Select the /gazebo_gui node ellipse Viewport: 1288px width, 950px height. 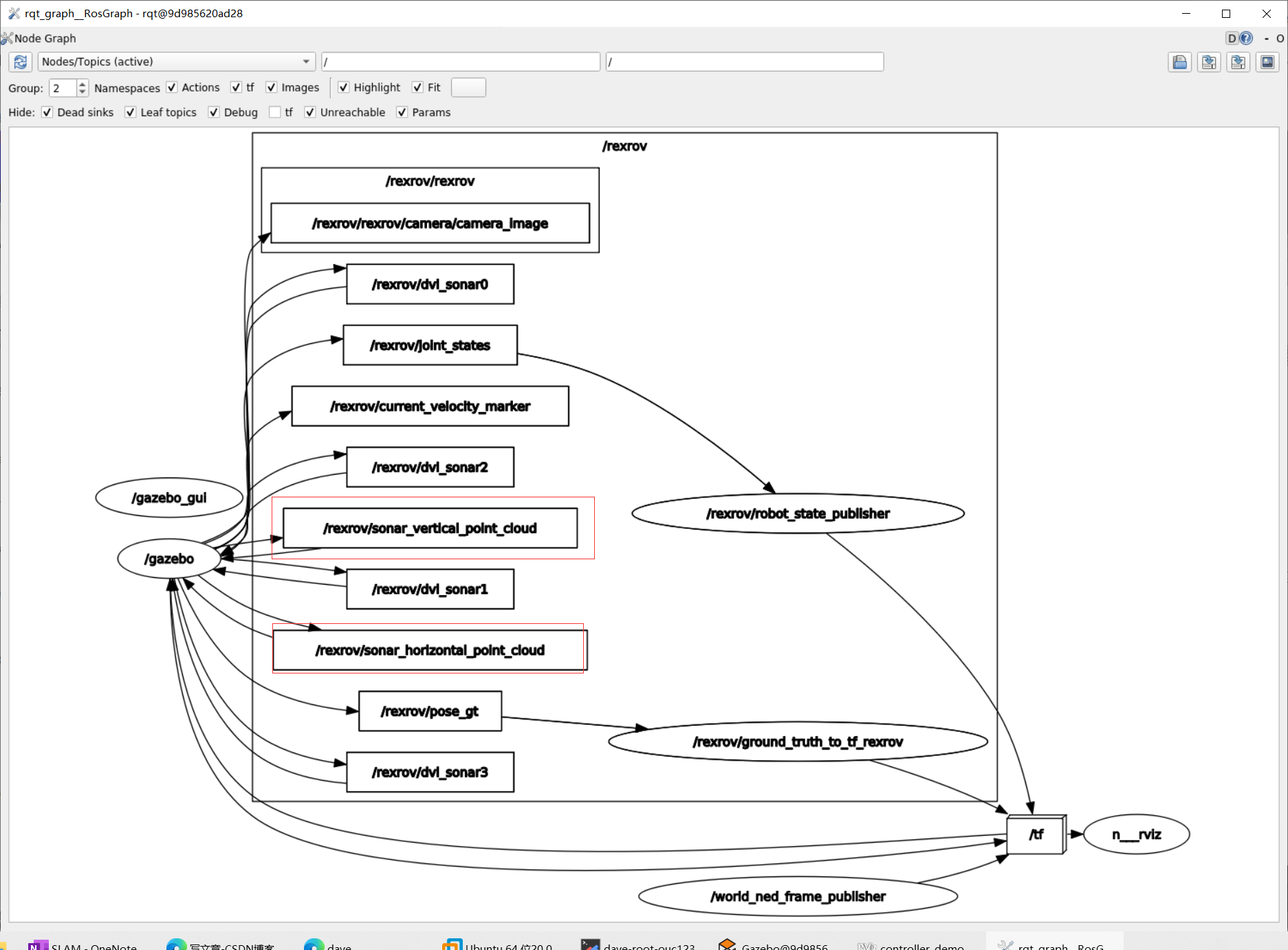pyautogui.click(x=169, y=497)
